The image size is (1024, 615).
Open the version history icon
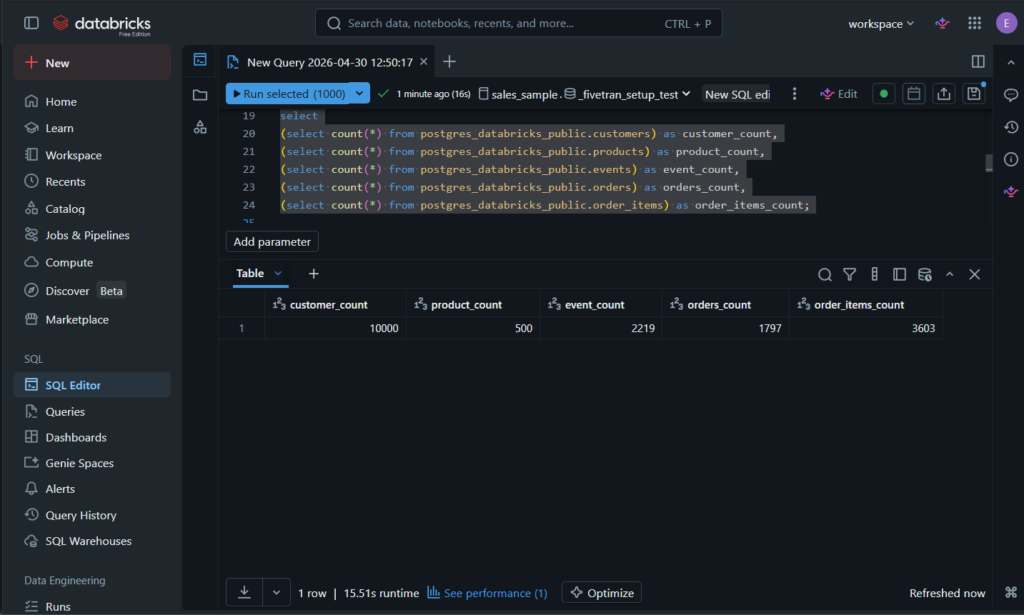pos(1011,127)
